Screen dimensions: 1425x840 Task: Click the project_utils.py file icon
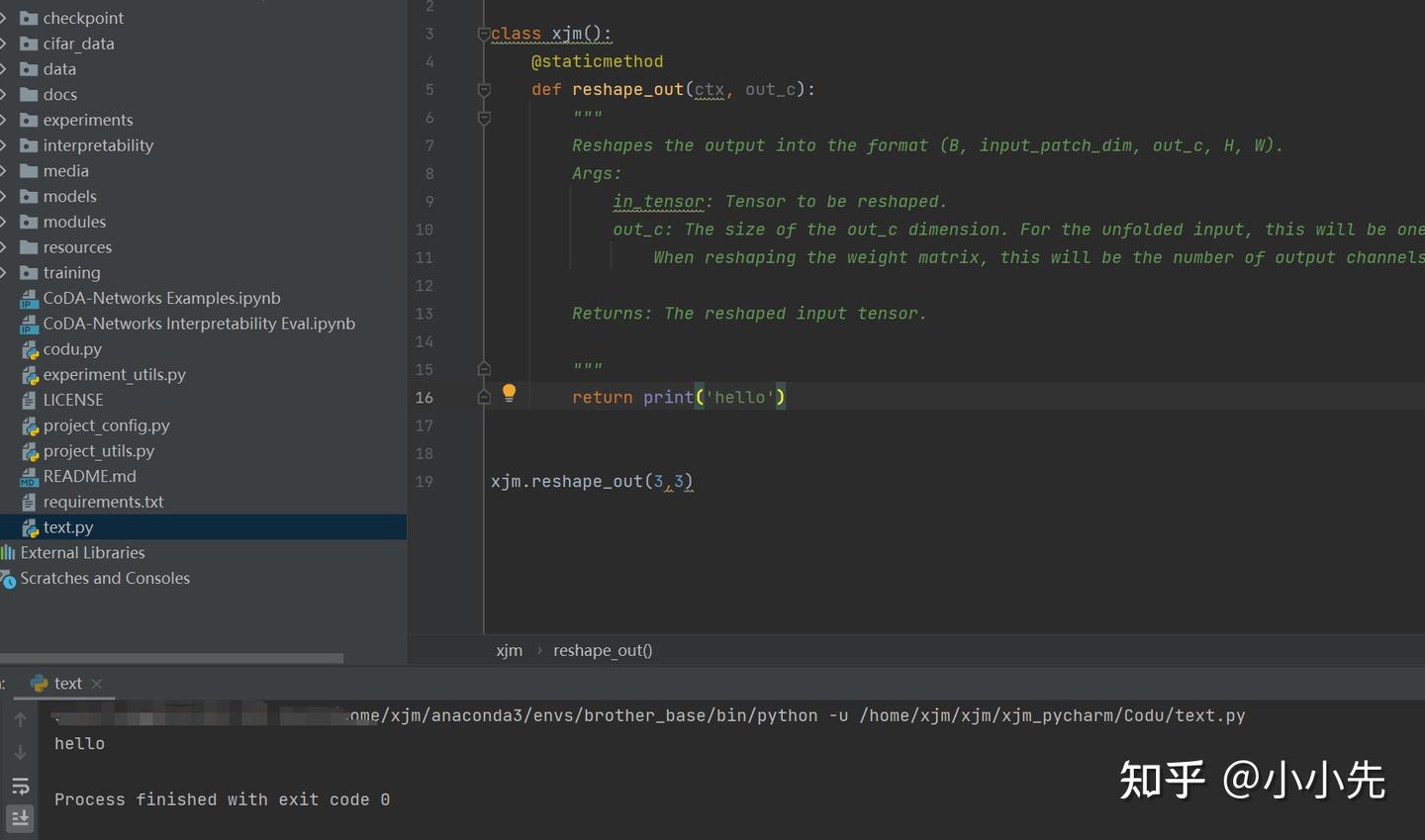pos(30,451)
